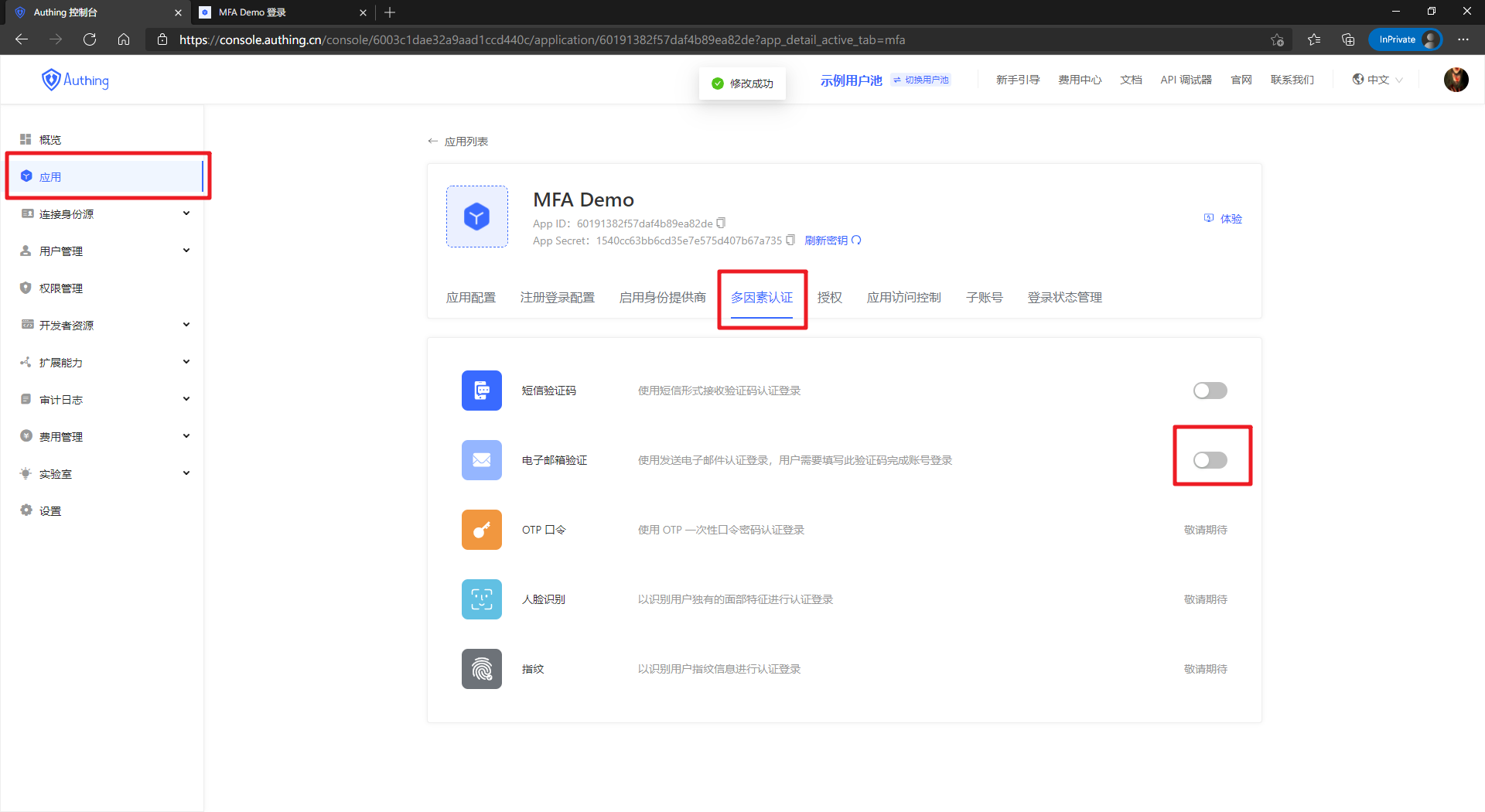The width and height of the screenshot is (1485, 812).
Task: Expand the 连接身份源 menu
Action: coord(186,213)
